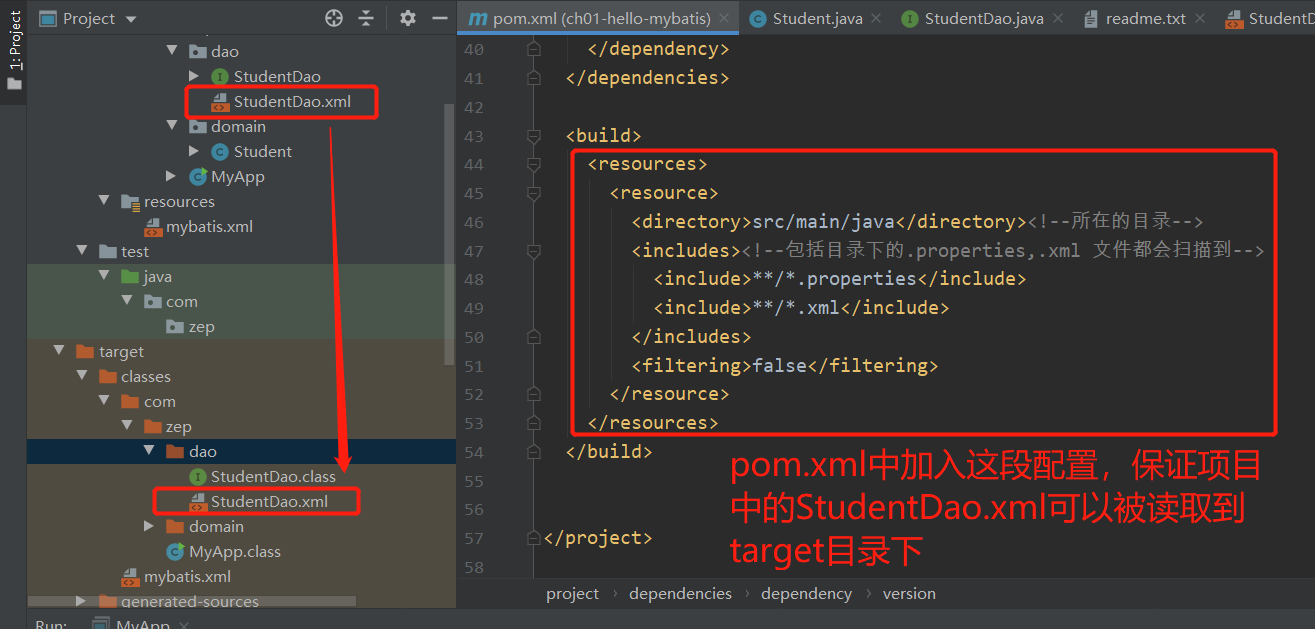
Task: Click the dependency breadcrumb
Action: (x=806, y=593)
